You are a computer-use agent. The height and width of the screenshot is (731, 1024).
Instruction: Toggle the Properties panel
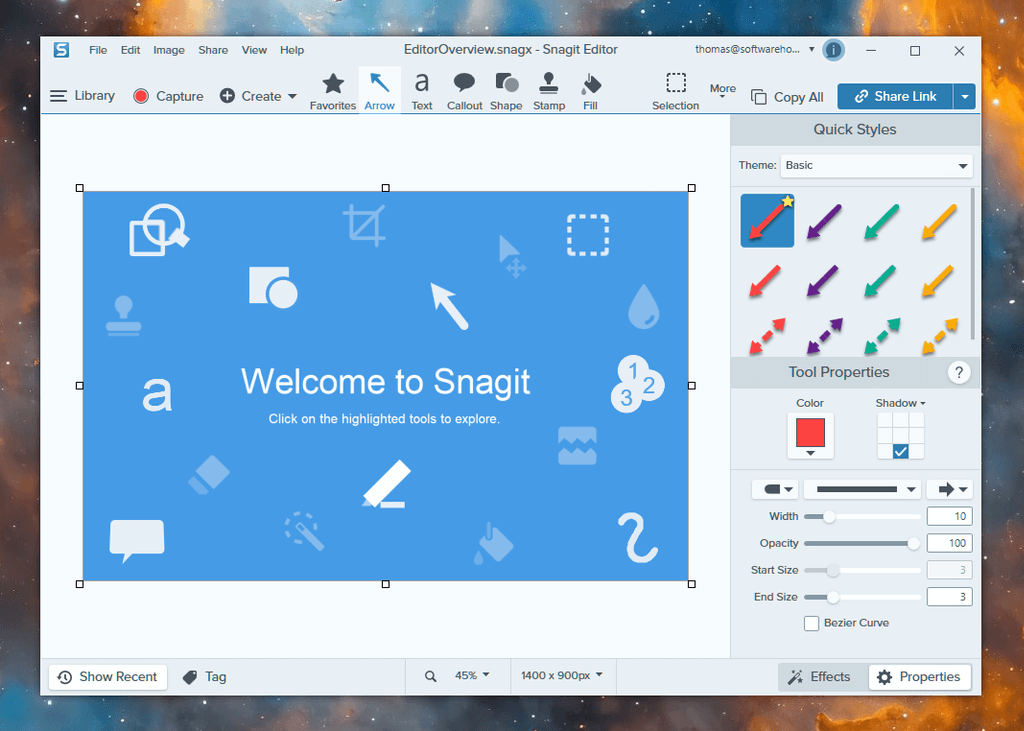920,677
